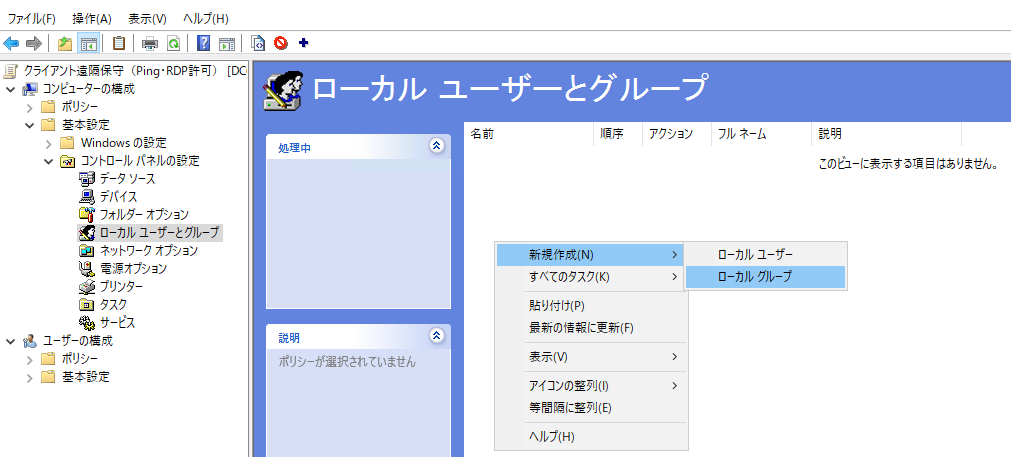Screen dimensions: 1011x457
Task: Choose 新規作成(N) in context menu
Action: 589,255
